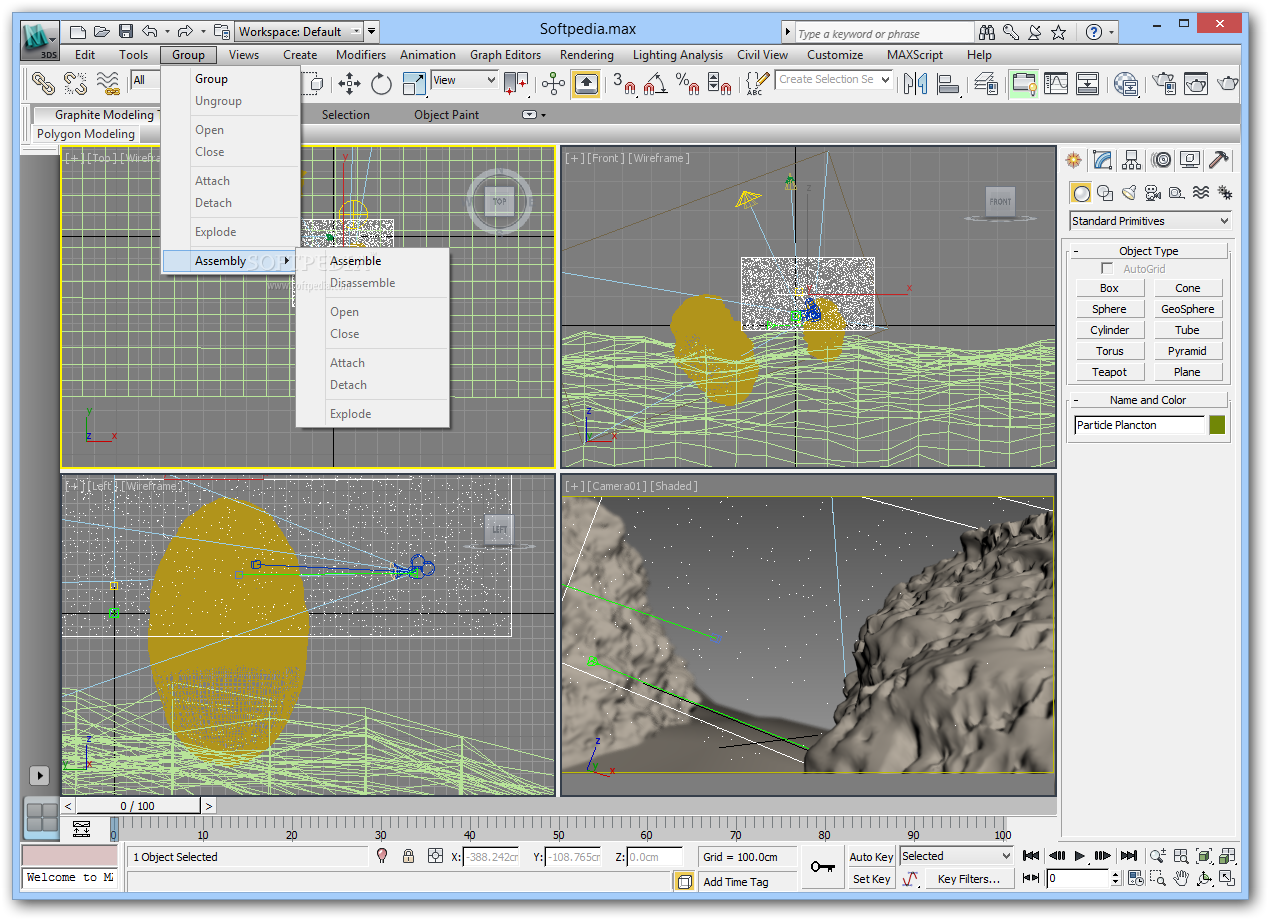Select the Cameras category icon

pyautogui.click(x=1153, y=193)
